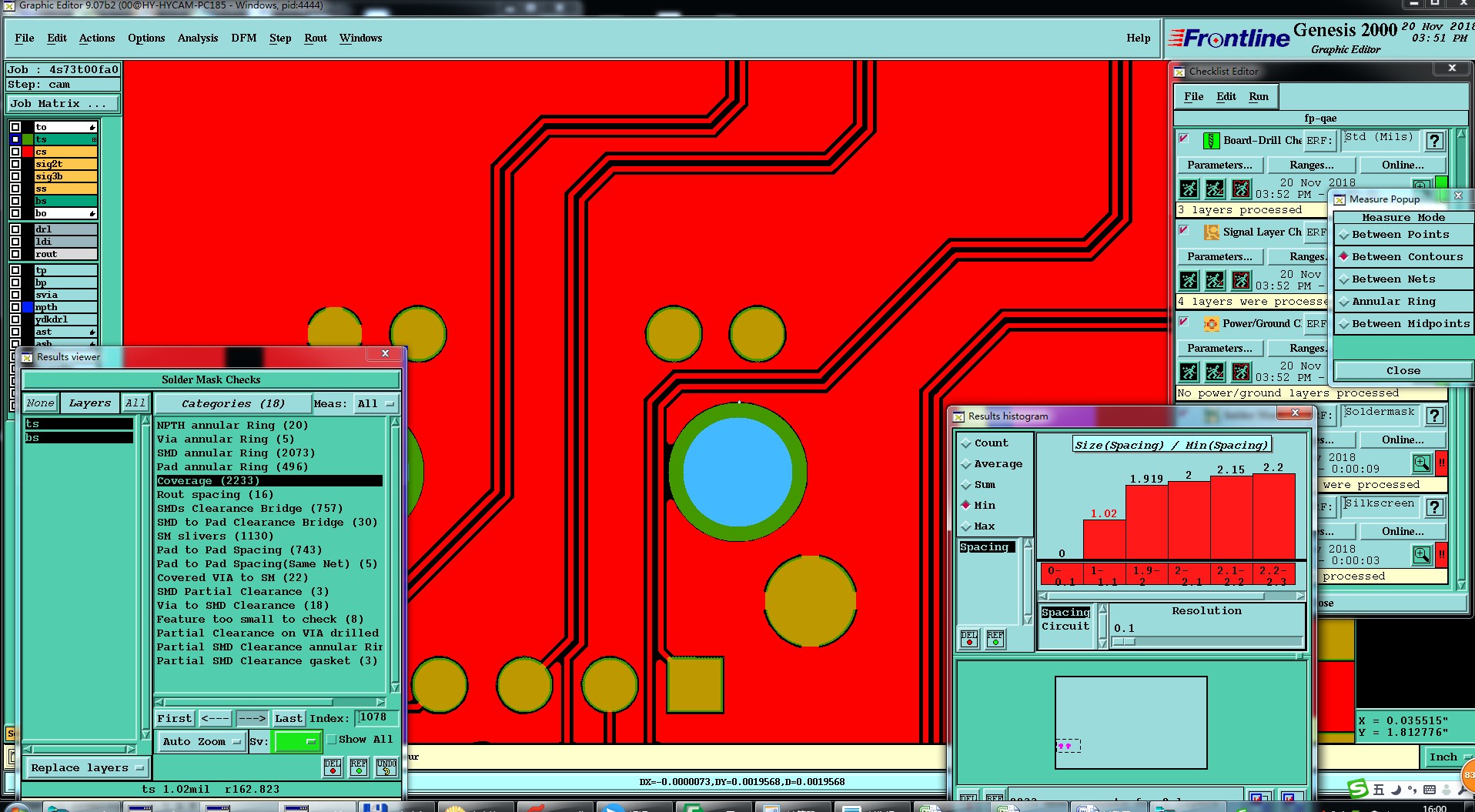Click the Signal Layer Checks icon
Viewport: 1475px width, 812px height.
tap(1211, 232)
